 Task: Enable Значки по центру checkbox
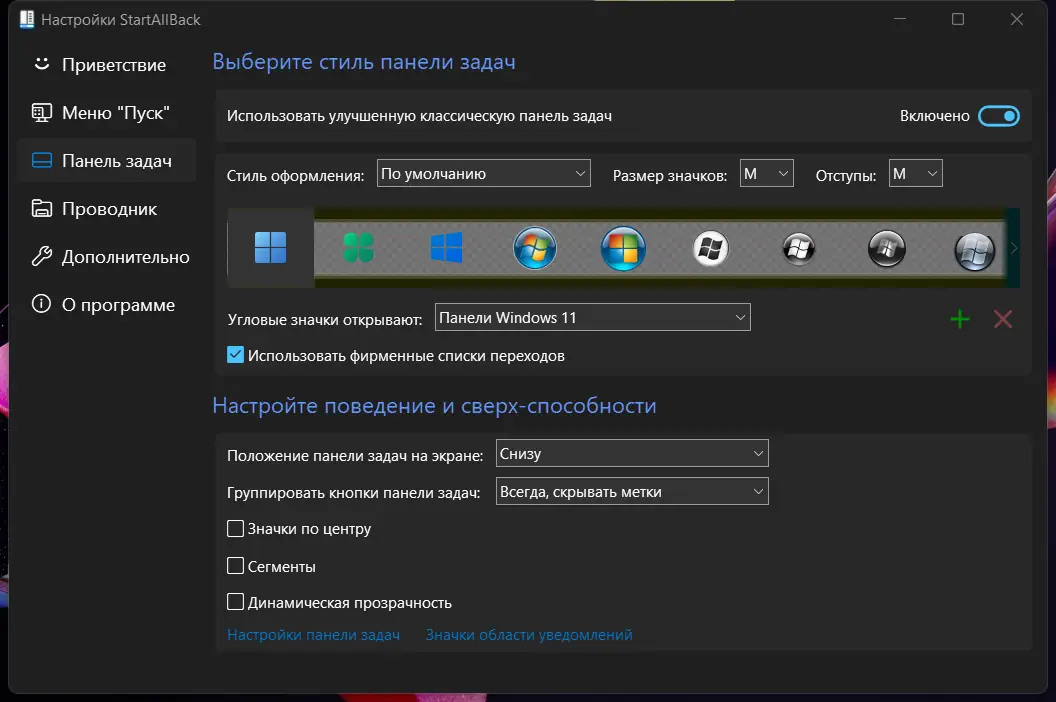pos(235,528)
